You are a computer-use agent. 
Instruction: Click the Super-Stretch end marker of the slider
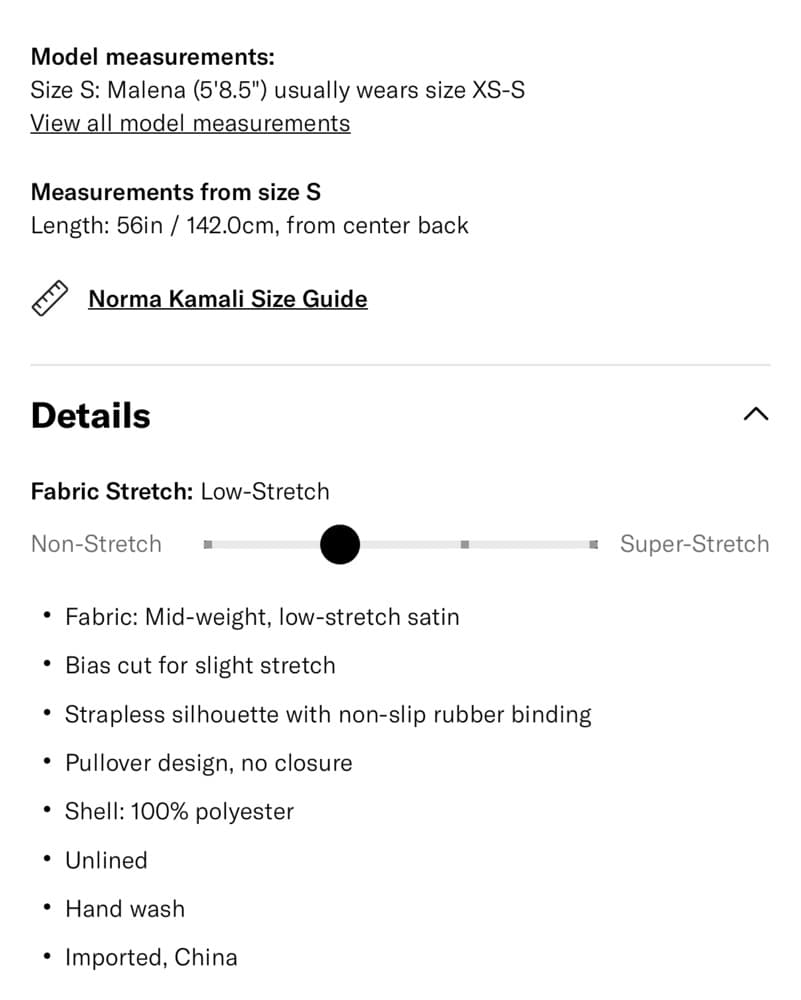pos(594,545)
